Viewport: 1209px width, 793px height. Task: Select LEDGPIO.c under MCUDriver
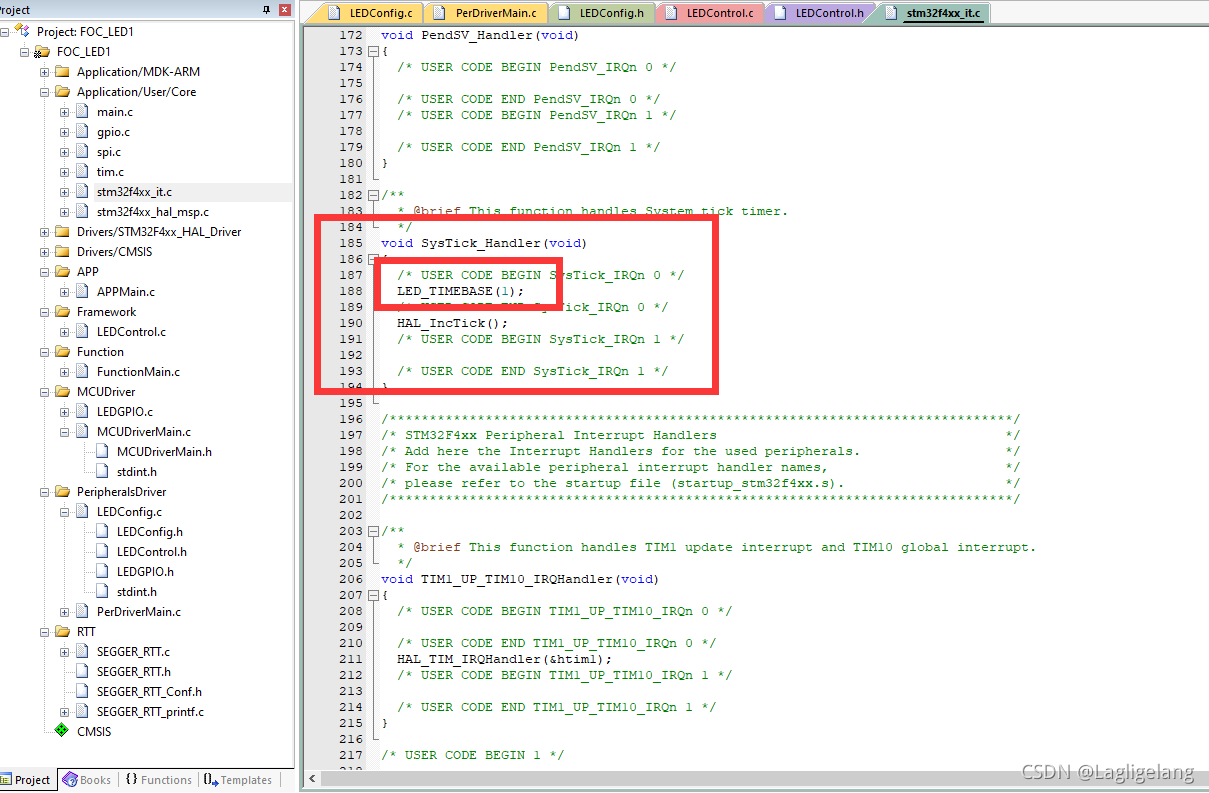[x=125, y=411]
